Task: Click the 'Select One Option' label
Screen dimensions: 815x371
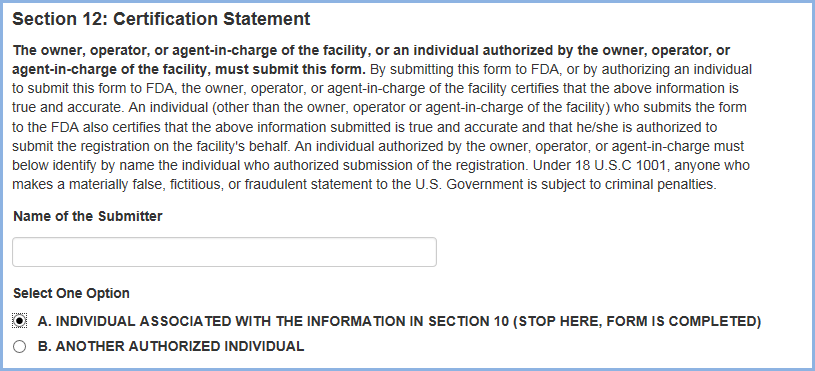Action: [71, 293]
